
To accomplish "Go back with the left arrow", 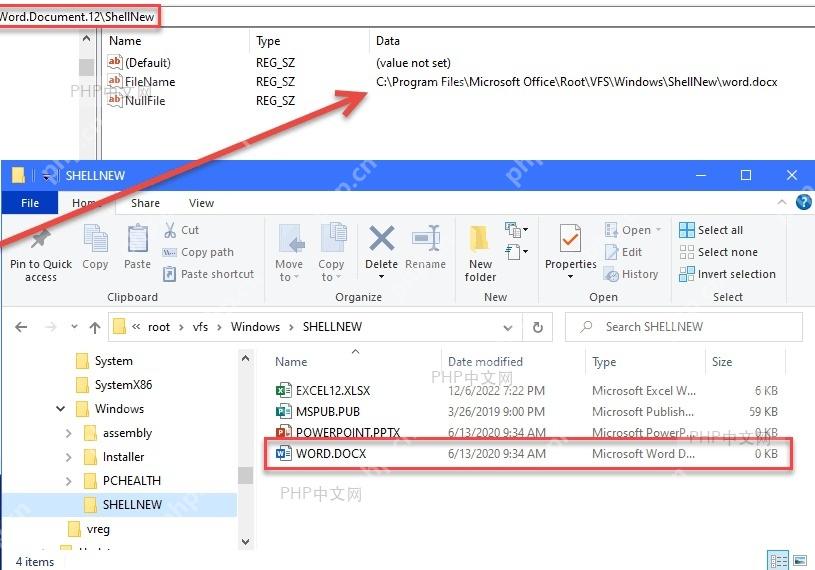I will pyautogui.click(x=21, y=327).
